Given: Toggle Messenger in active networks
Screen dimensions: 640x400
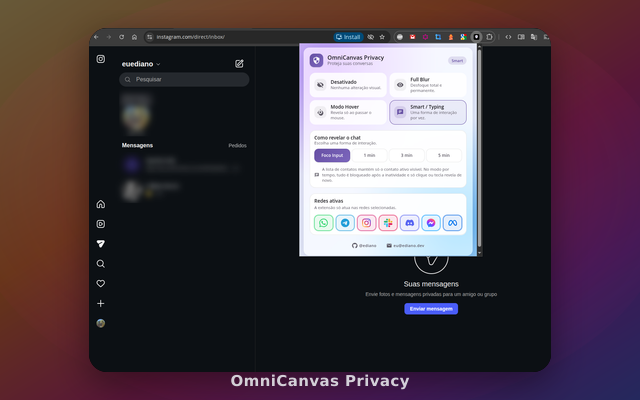Looking at the screenshot, I should pos(431,223).
